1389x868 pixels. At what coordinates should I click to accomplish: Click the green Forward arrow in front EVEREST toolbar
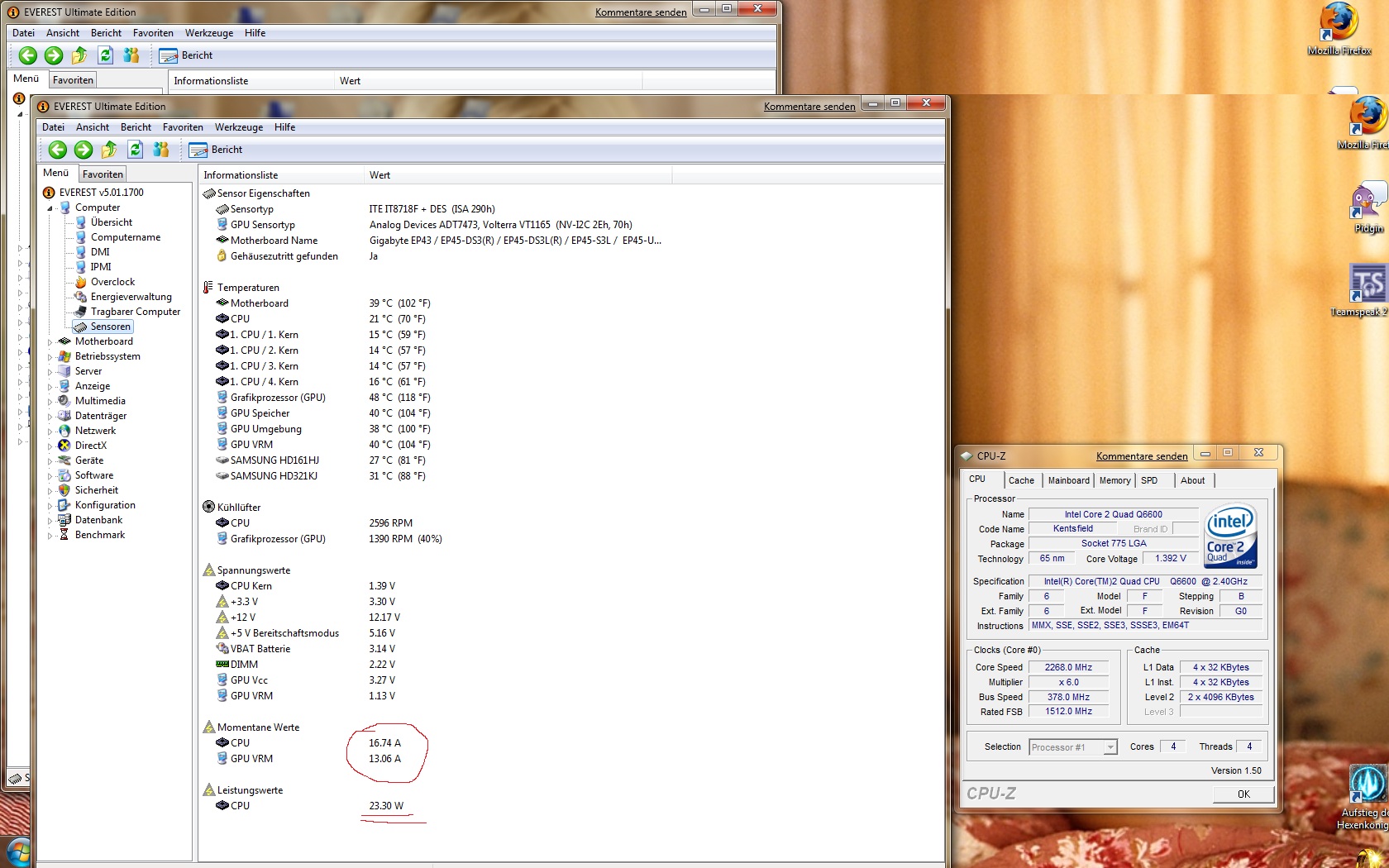click(x=84, y=150)
